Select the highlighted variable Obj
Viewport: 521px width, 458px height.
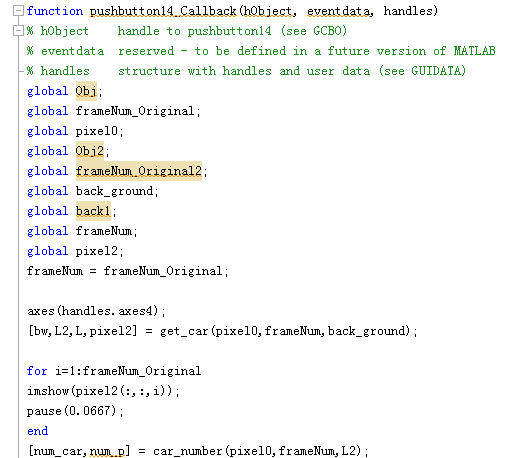(x=86, y=91)
